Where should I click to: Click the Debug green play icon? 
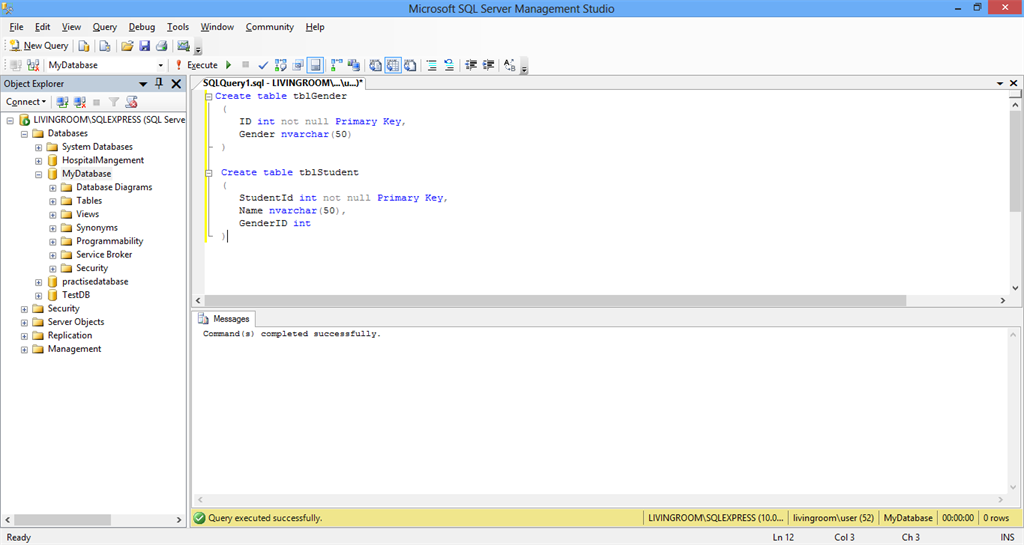coord(229,65)
